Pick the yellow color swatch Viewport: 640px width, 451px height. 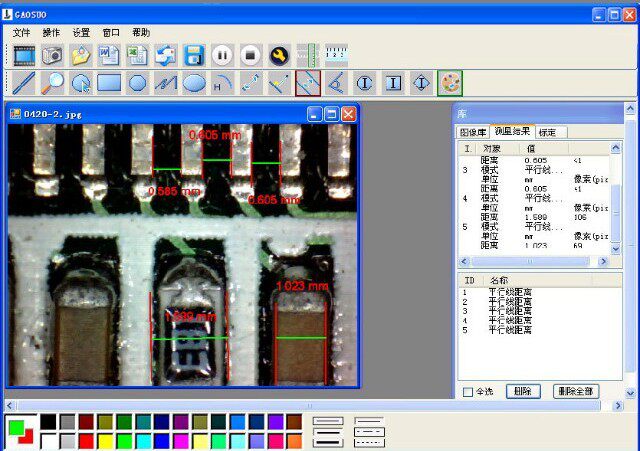pyautogui.click(x=105, y=442)
